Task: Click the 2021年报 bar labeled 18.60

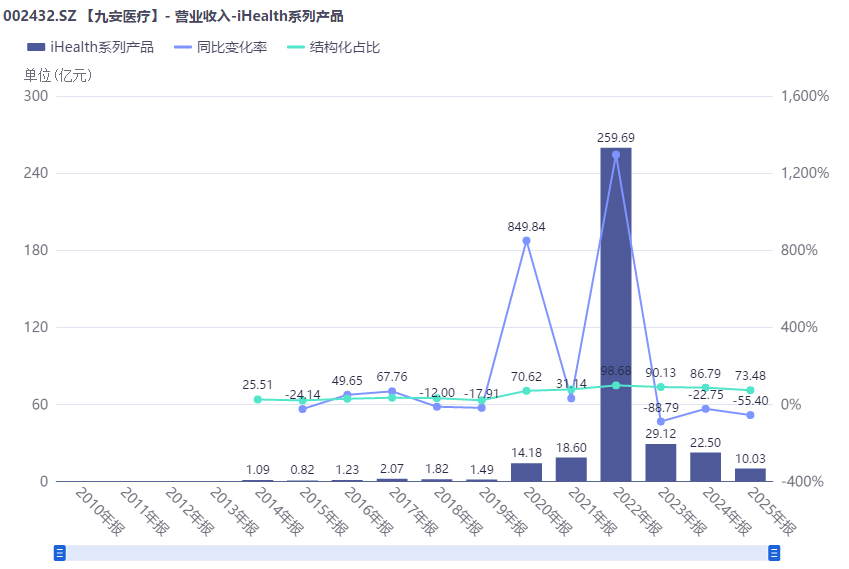Action: (571, 469)
